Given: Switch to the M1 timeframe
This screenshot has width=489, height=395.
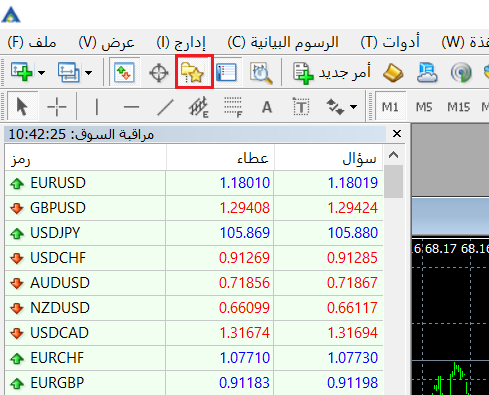Looking at the screenshot, I should point(390,107).
